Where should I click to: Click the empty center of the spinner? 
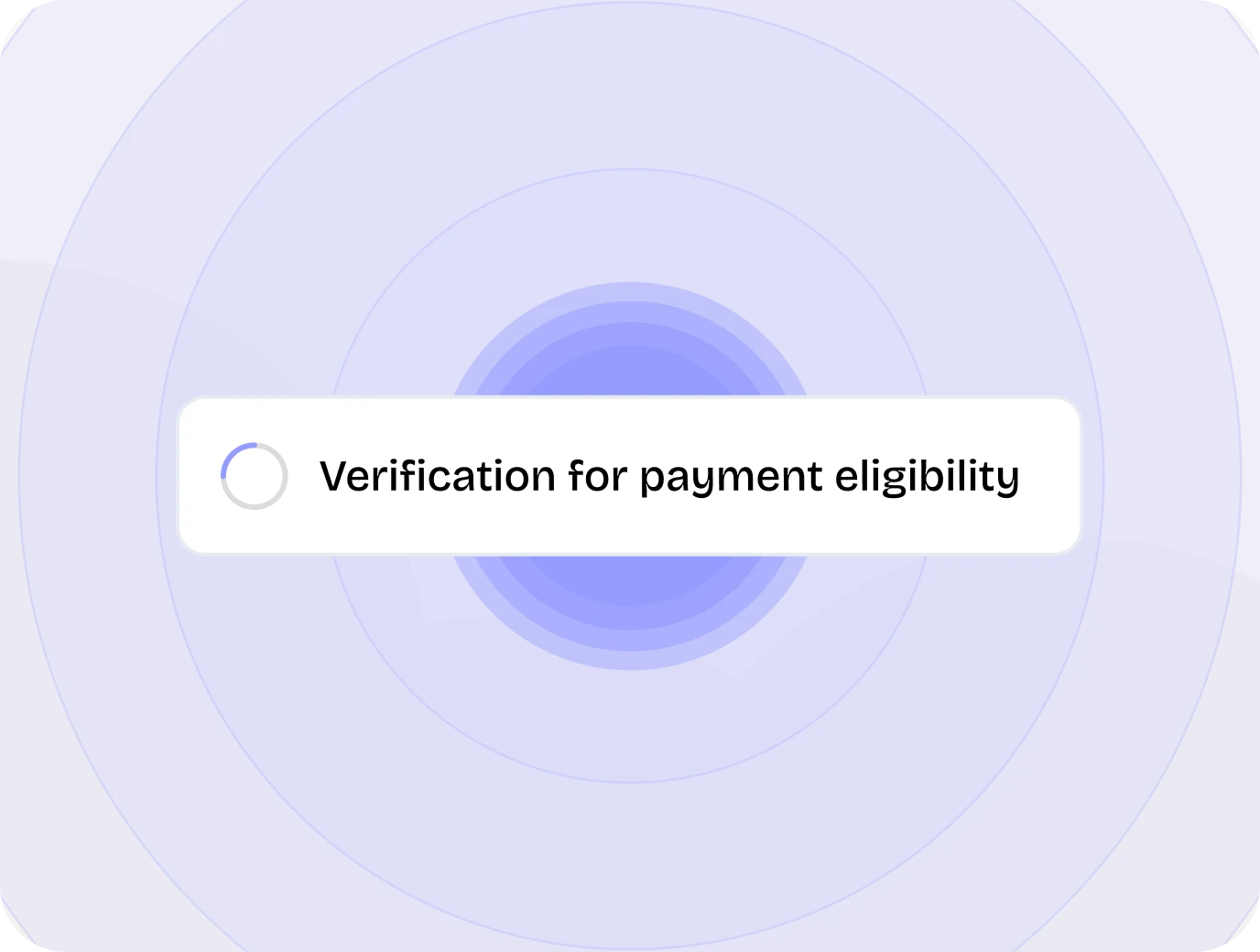255,476
